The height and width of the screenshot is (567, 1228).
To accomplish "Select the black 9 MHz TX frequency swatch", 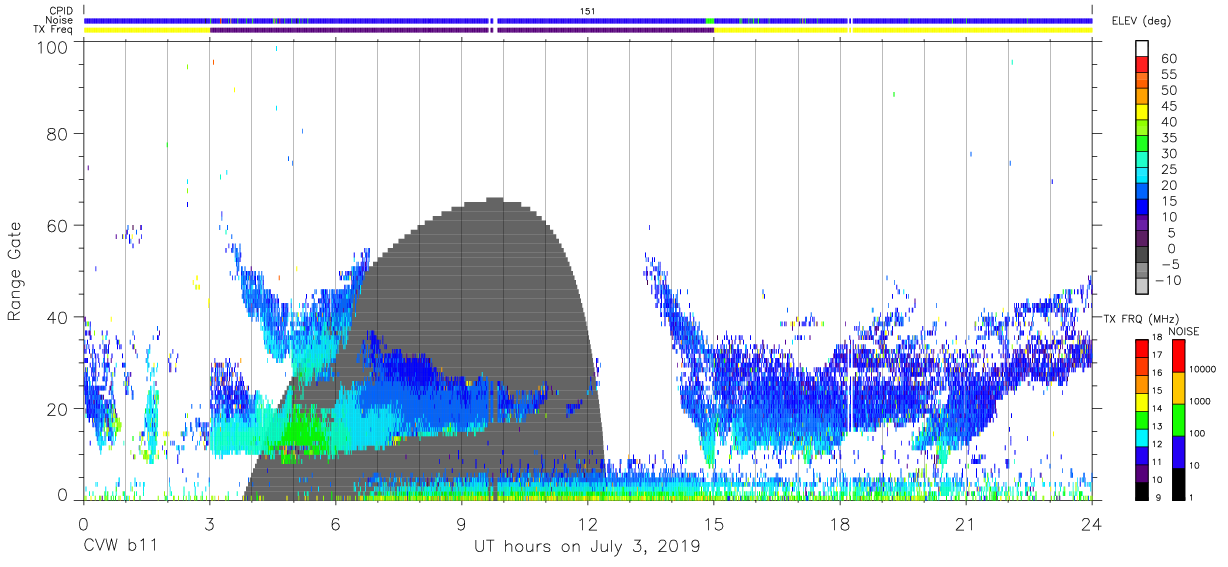I will tap(1143, 490).
